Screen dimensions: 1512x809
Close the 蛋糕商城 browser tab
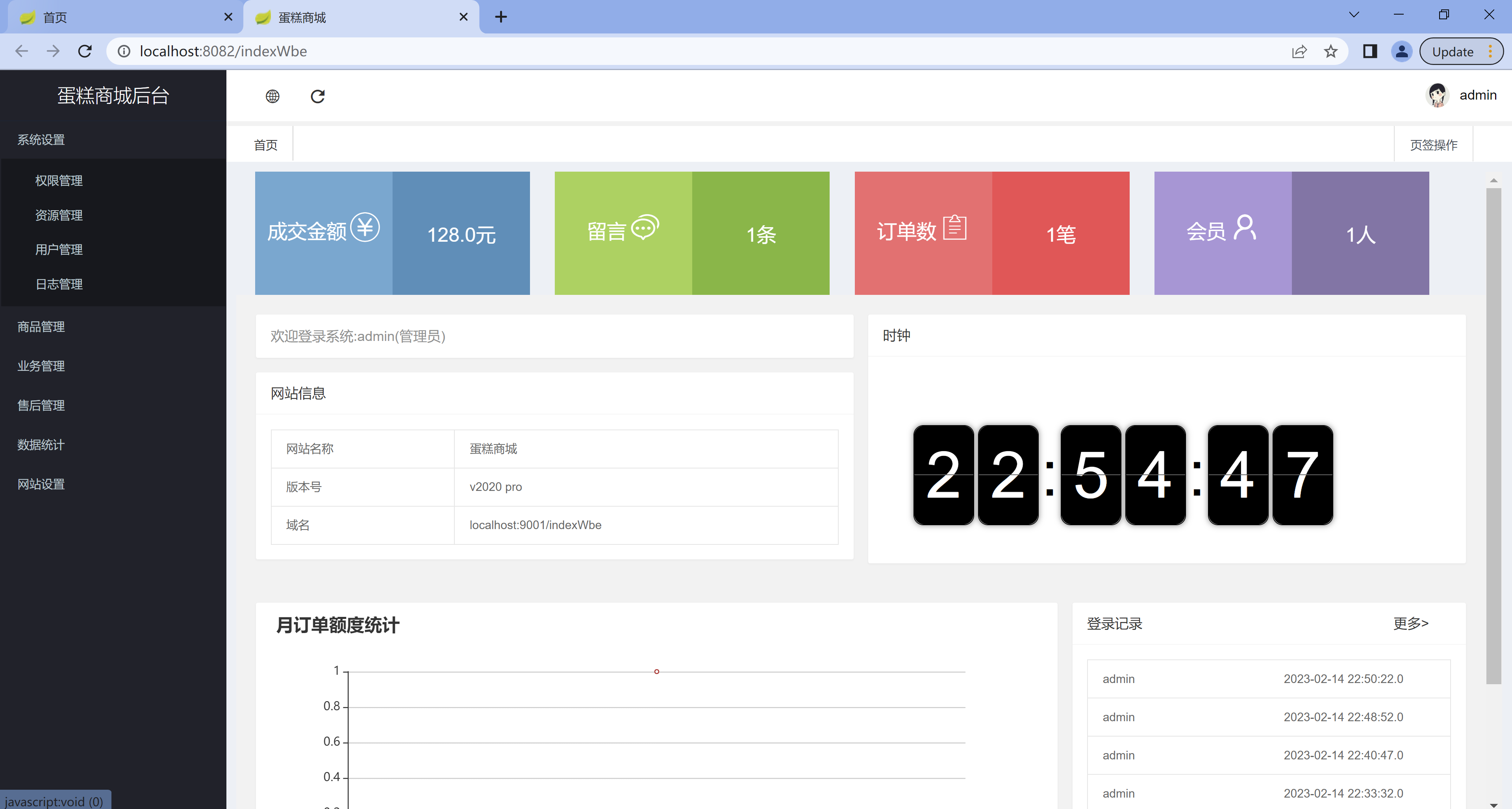pos(464,17)
